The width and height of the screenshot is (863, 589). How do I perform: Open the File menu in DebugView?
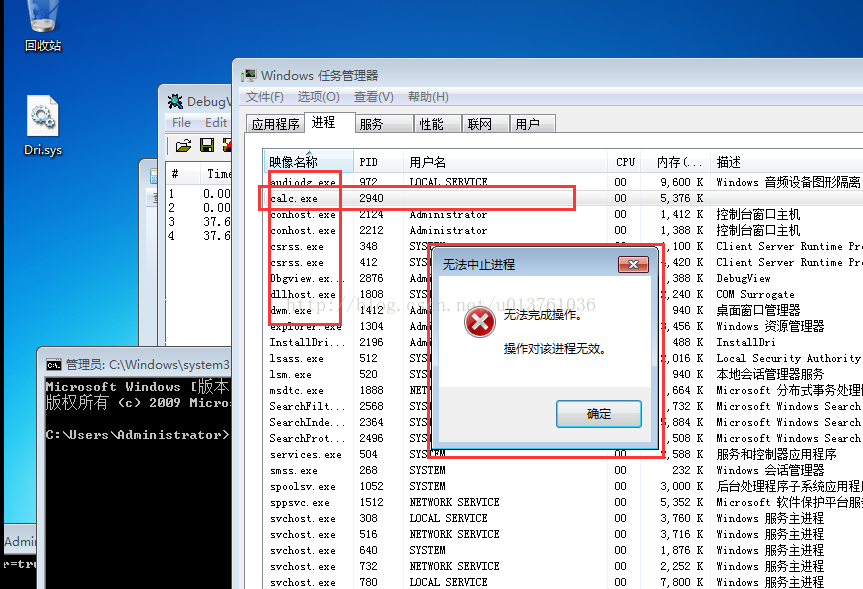tap(181, 123)
